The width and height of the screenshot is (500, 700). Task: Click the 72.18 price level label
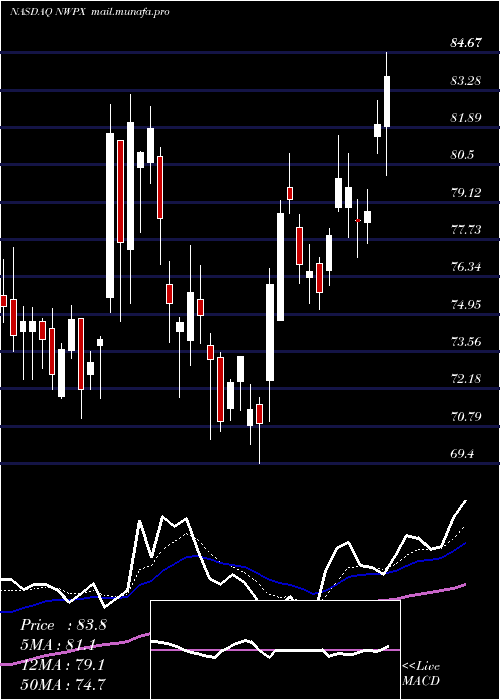(x=466, y=379)
